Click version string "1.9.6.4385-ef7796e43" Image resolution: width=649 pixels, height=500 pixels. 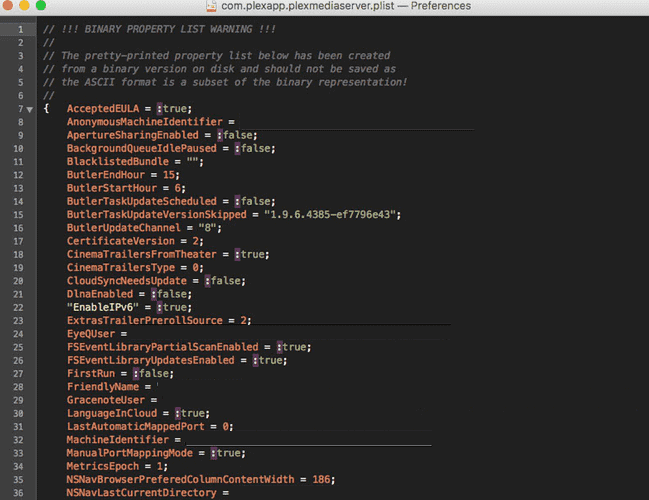click(x=330, y=214)
